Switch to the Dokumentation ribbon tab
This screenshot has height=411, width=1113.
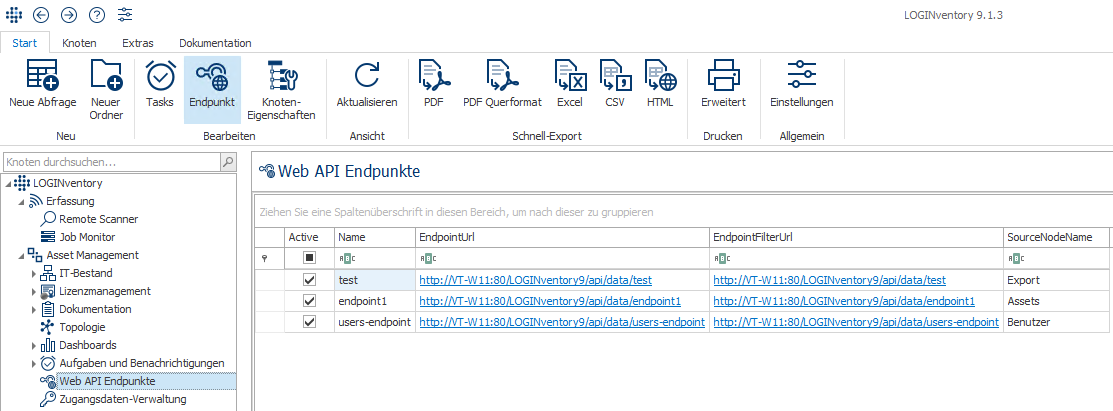tap(215, 43)
